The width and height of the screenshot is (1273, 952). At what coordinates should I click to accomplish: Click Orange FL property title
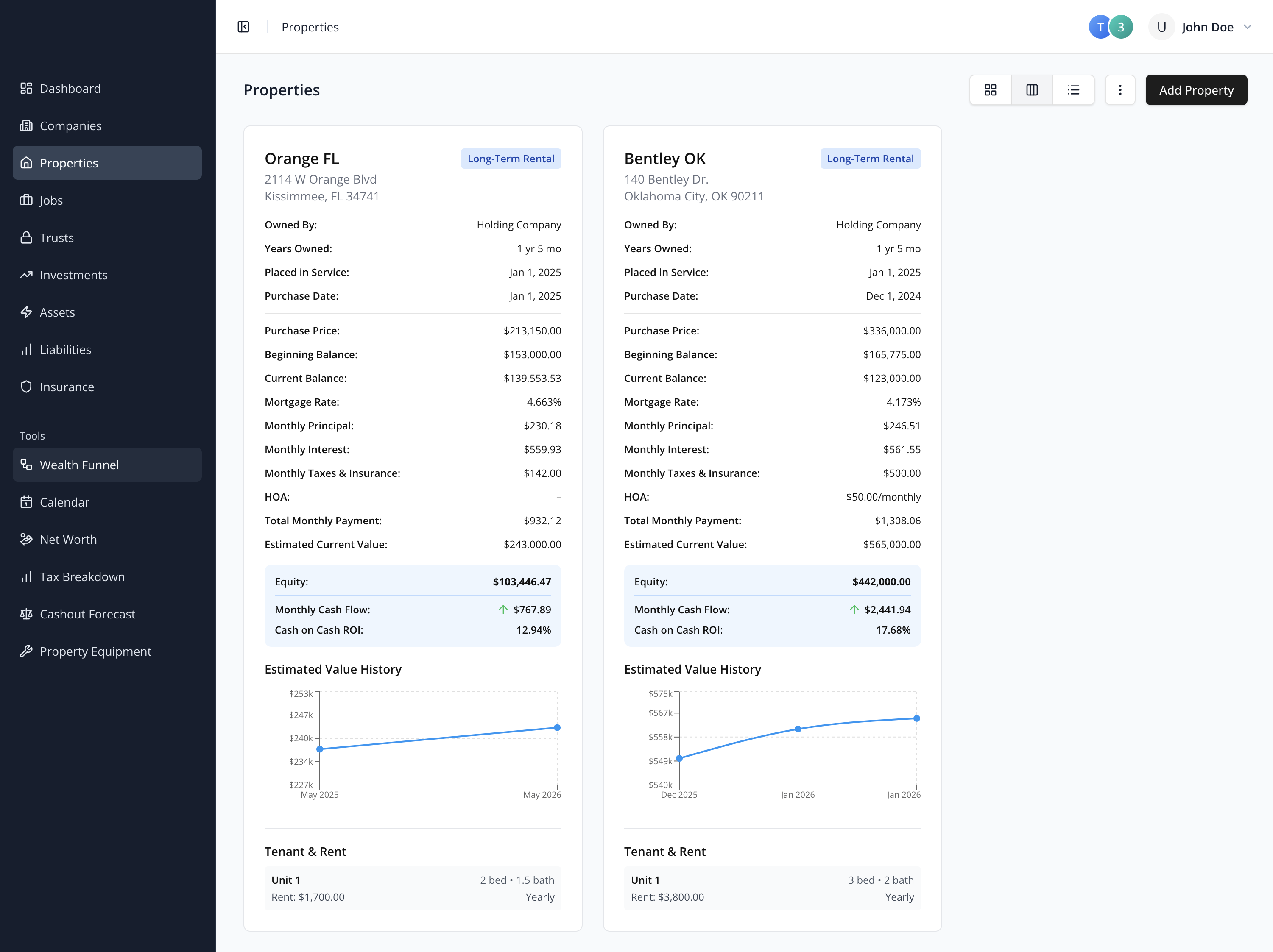coord(301,158)
